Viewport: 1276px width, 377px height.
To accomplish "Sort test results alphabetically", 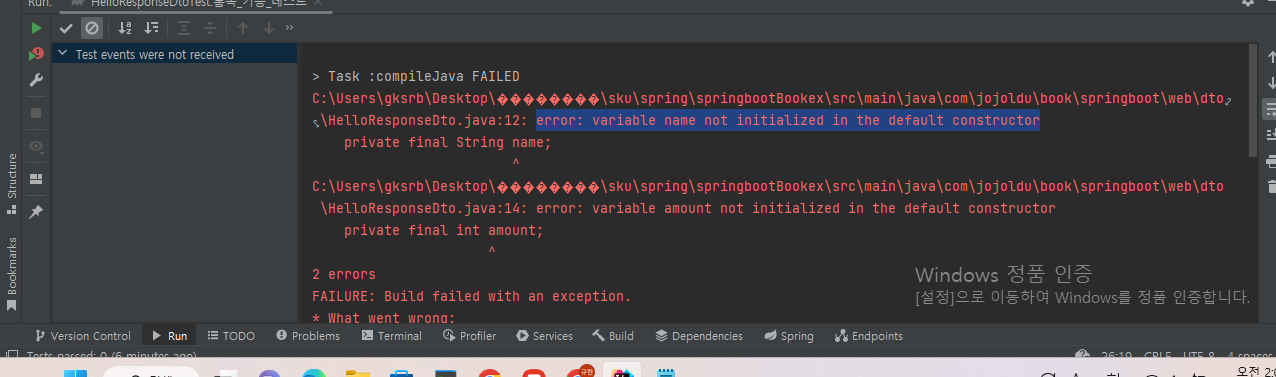I will (125, 28).
